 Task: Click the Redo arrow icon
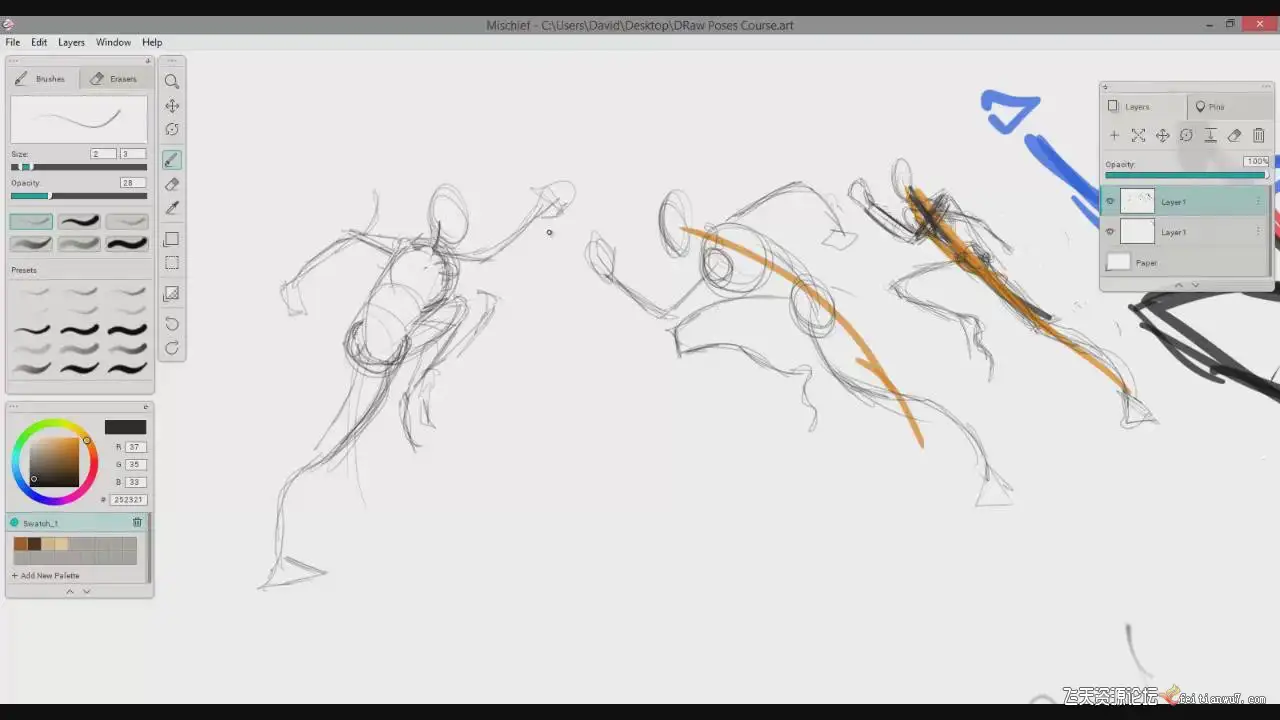172,348
